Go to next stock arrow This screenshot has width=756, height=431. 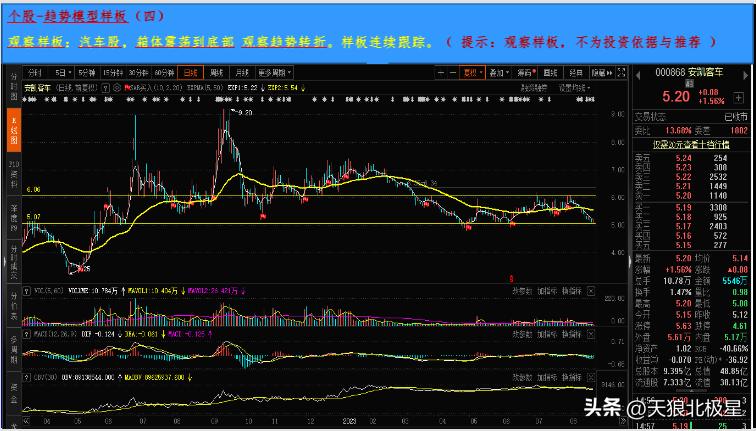[x=747, y=76]
